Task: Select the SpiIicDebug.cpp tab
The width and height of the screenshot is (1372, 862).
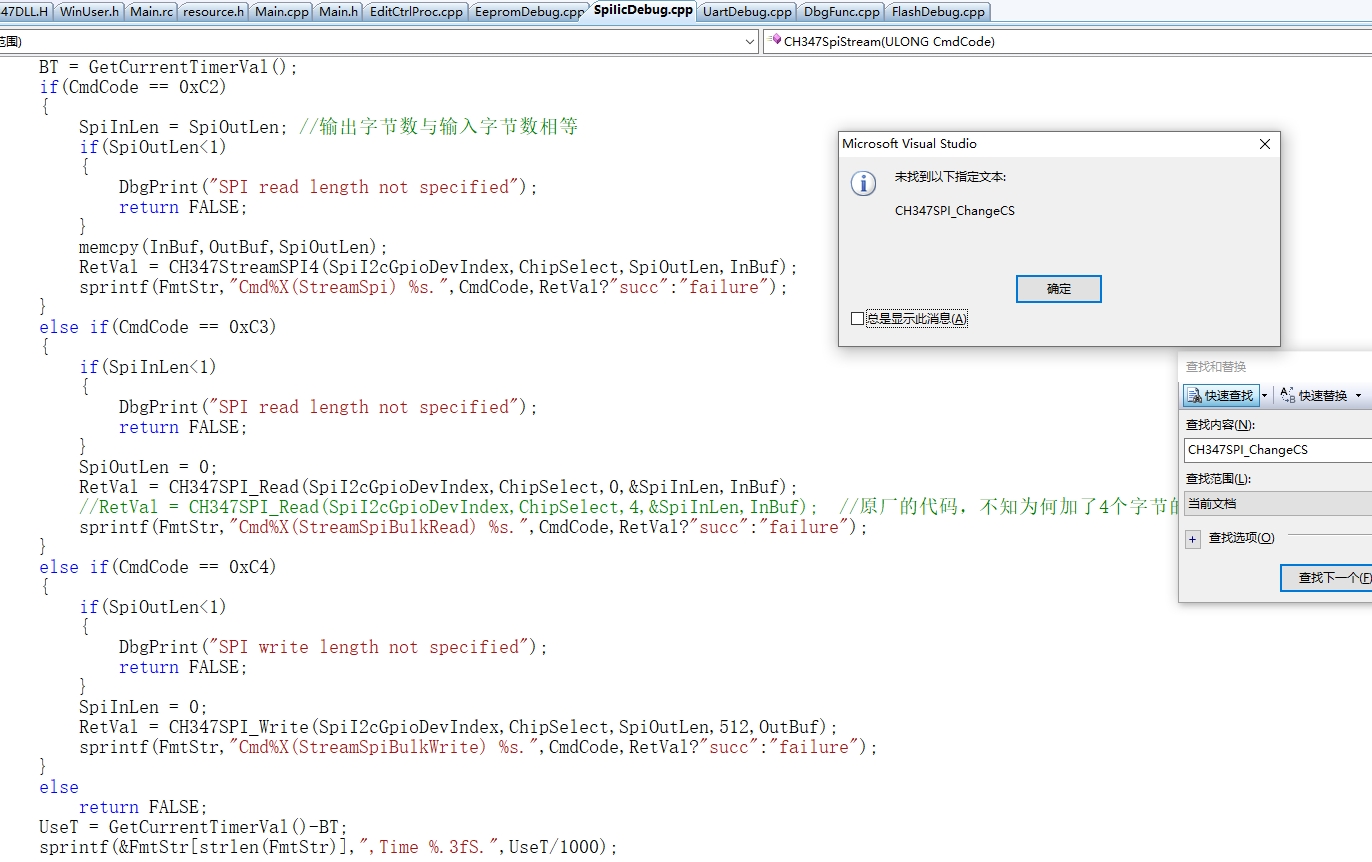Action: (x=642, y=11)
